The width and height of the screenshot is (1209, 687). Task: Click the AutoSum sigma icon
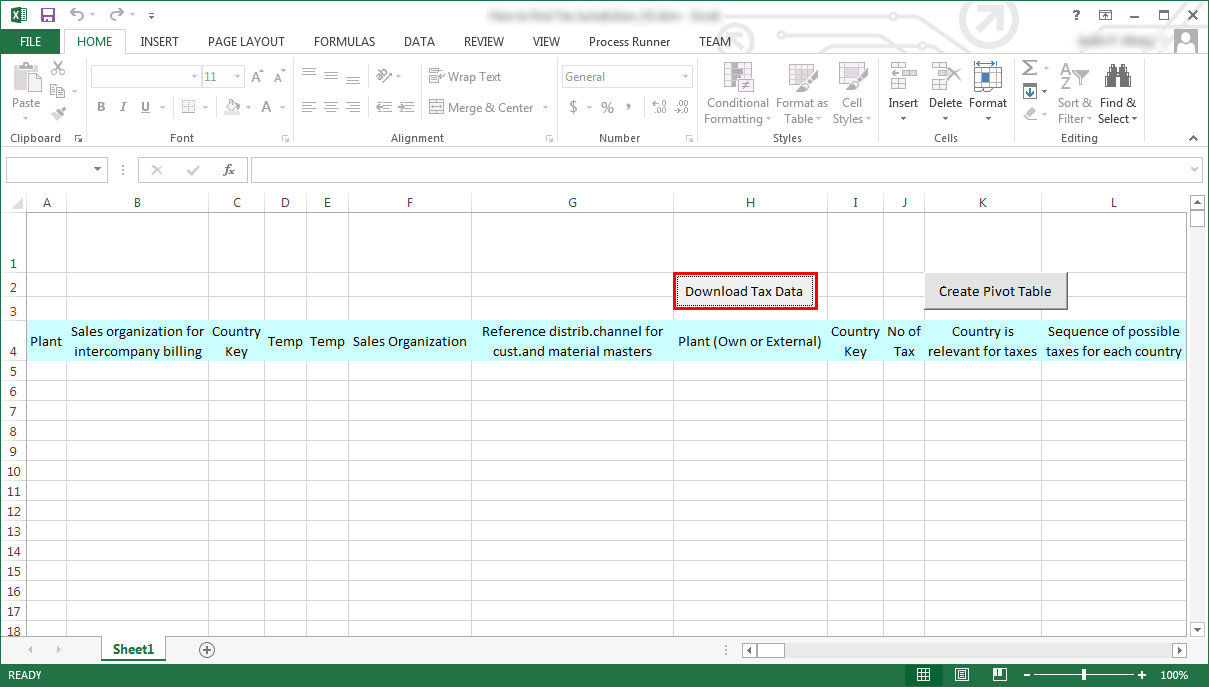1029,69
